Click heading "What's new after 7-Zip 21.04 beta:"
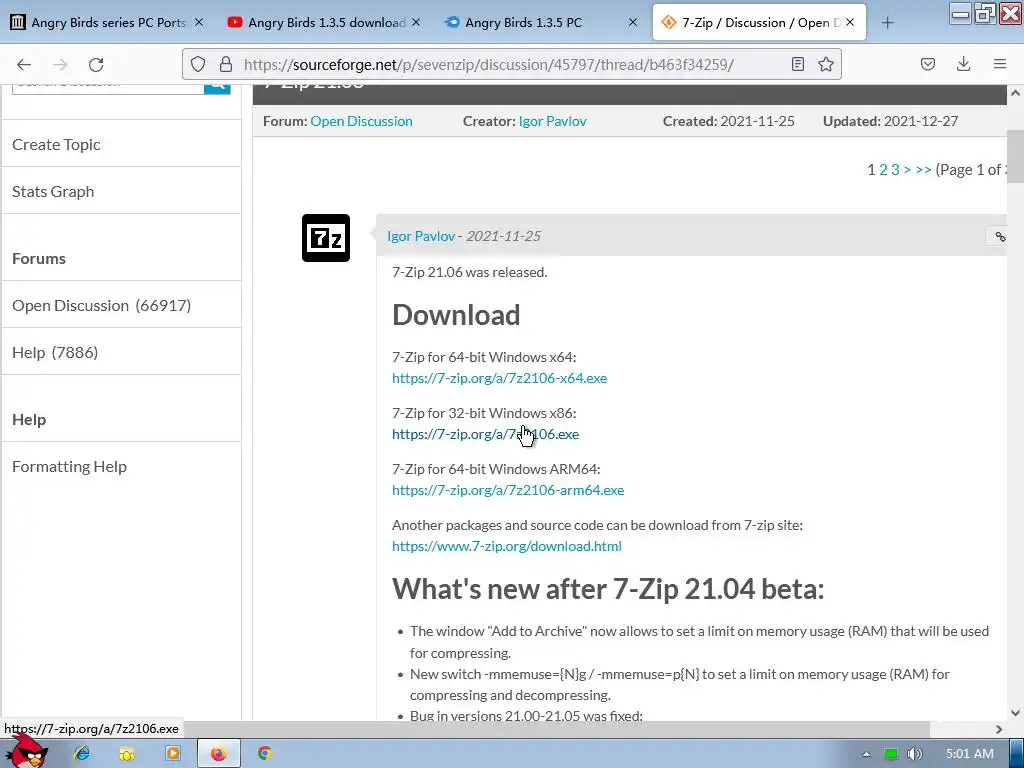This screenshot has width=1024, height=768. pos(608,590)
